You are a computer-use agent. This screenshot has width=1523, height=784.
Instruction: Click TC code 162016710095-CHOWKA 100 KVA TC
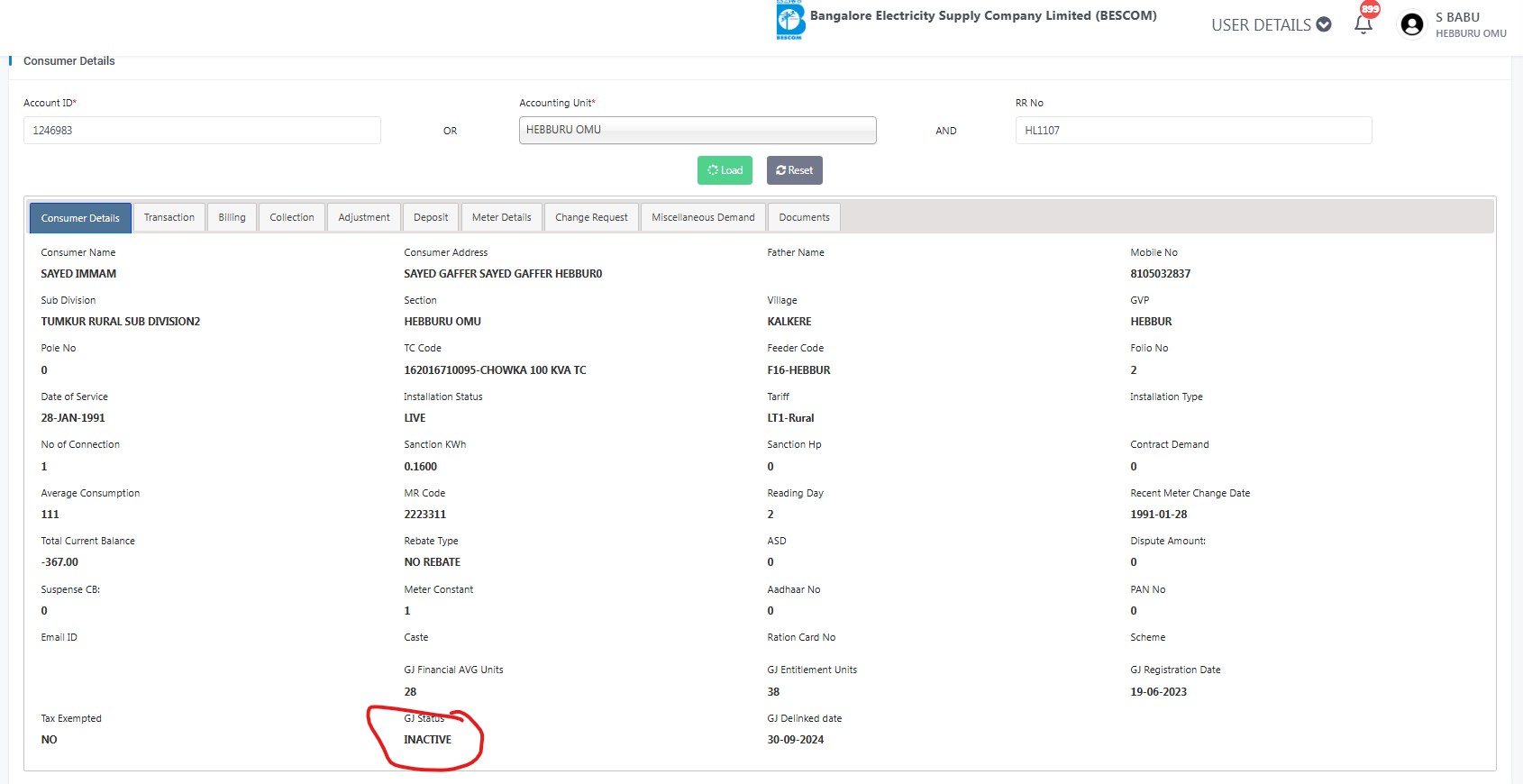pos(495,370)
